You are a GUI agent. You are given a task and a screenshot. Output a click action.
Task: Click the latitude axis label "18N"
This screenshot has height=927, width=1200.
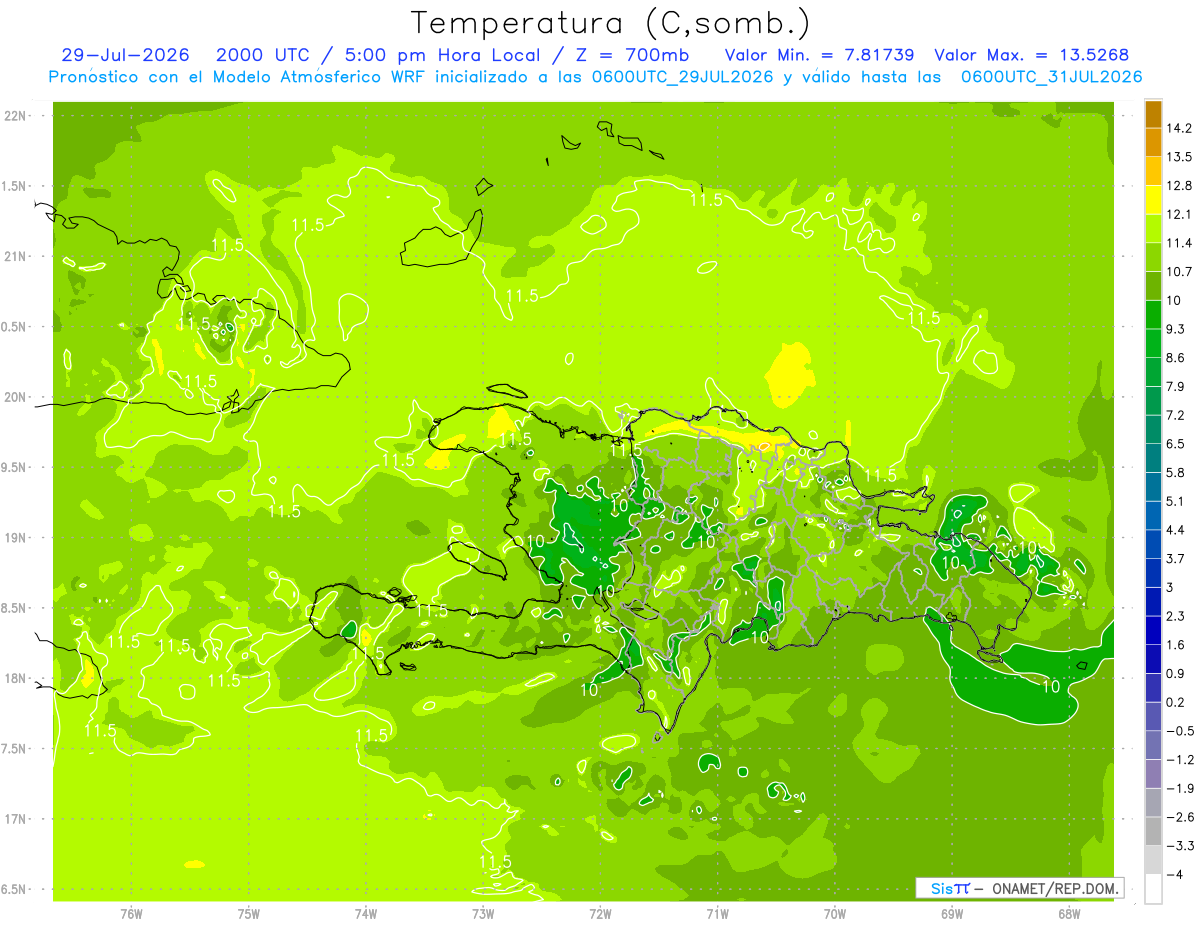16,678
